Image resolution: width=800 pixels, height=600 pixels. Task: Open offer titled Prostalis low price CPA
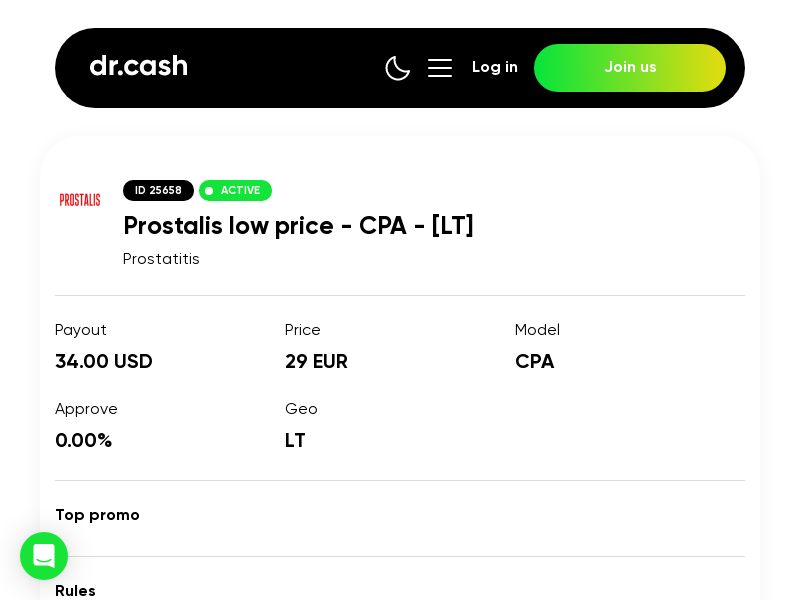(x=298, y=226)
